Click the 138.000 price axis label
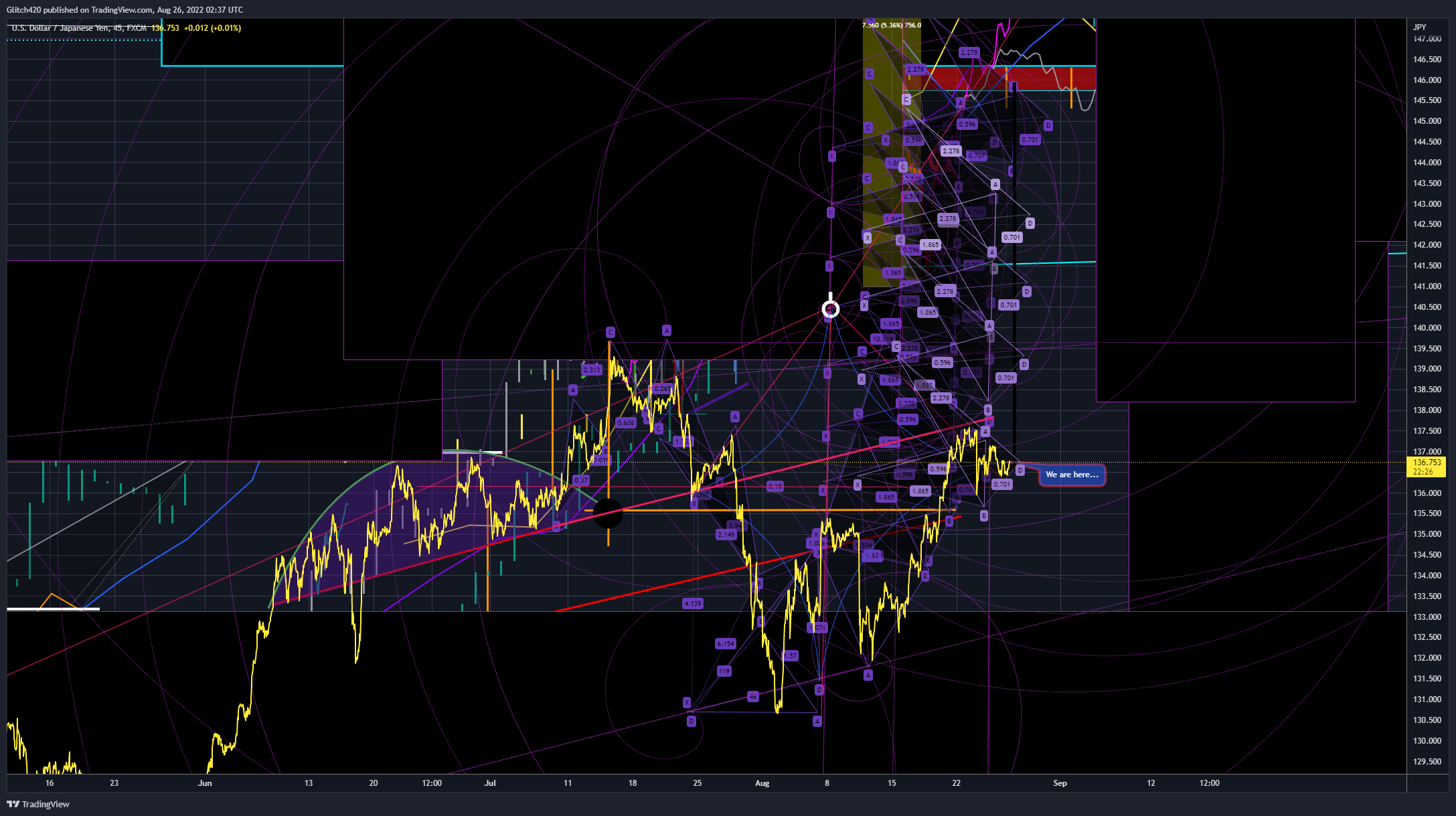This screenshot has width=1456, height=816. 1427,410
